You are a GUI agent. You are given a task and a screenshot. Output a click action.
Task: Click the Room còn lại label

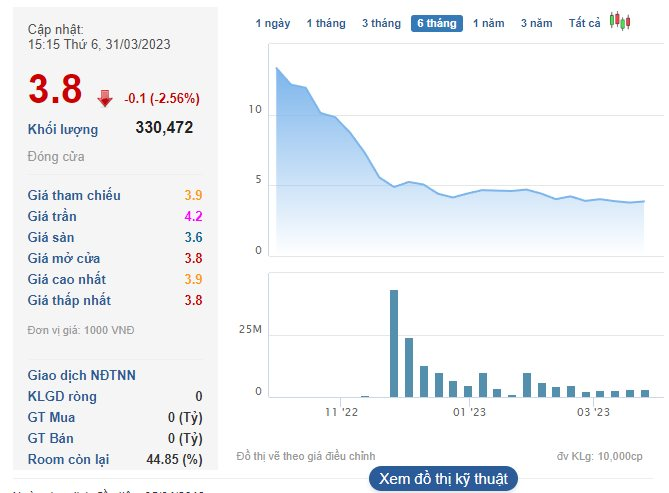tap(69, 459)
